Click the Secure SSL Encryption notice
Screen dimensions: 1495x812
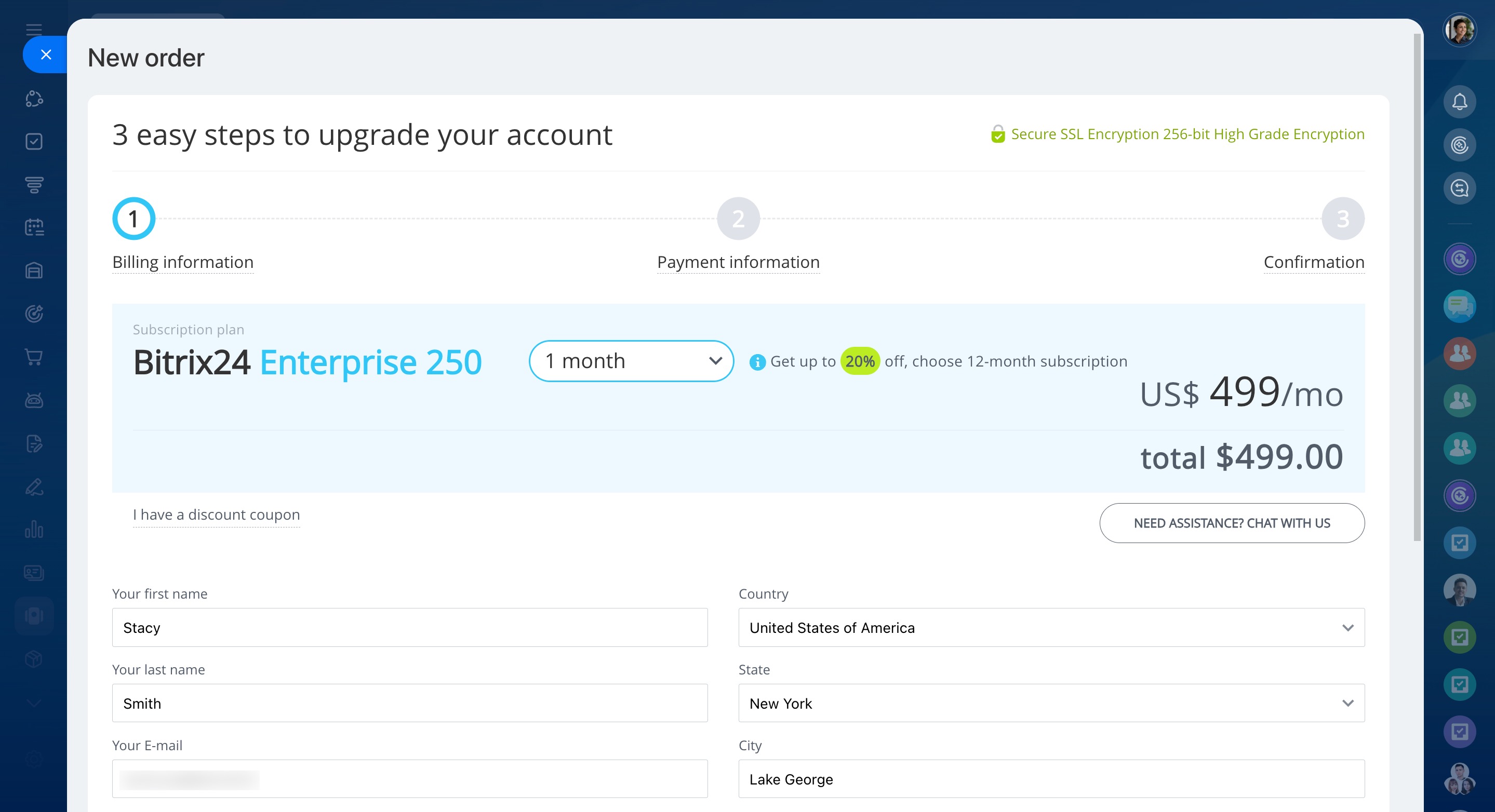point(1178,134)
